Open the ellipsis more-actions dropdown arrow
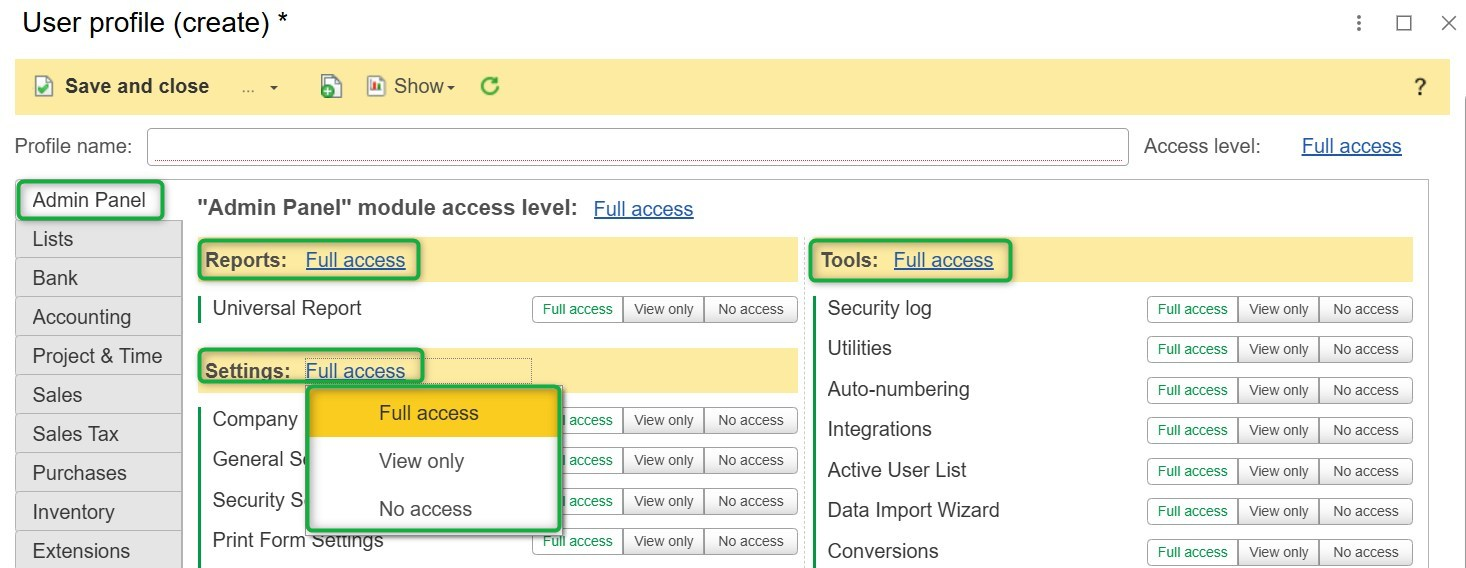This screenshot has width=1466, height=568. pyautogui.click(x=273, y=88)
